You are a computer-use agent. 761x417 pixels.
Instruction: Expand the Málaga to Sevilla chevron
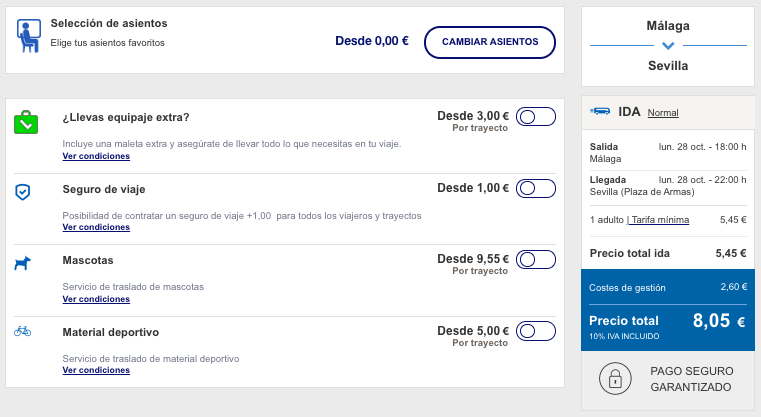tap(668, 46)
